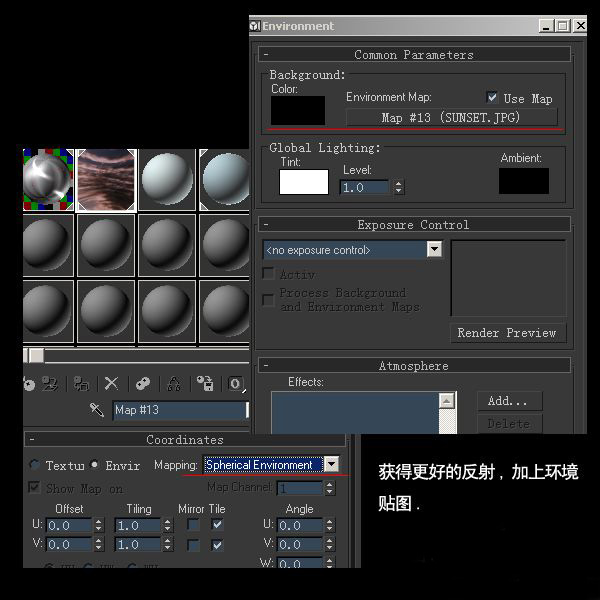Screen dimensions: 600x600
Task: Click the eyedropper pick-material icon
Action: [97, 410]
